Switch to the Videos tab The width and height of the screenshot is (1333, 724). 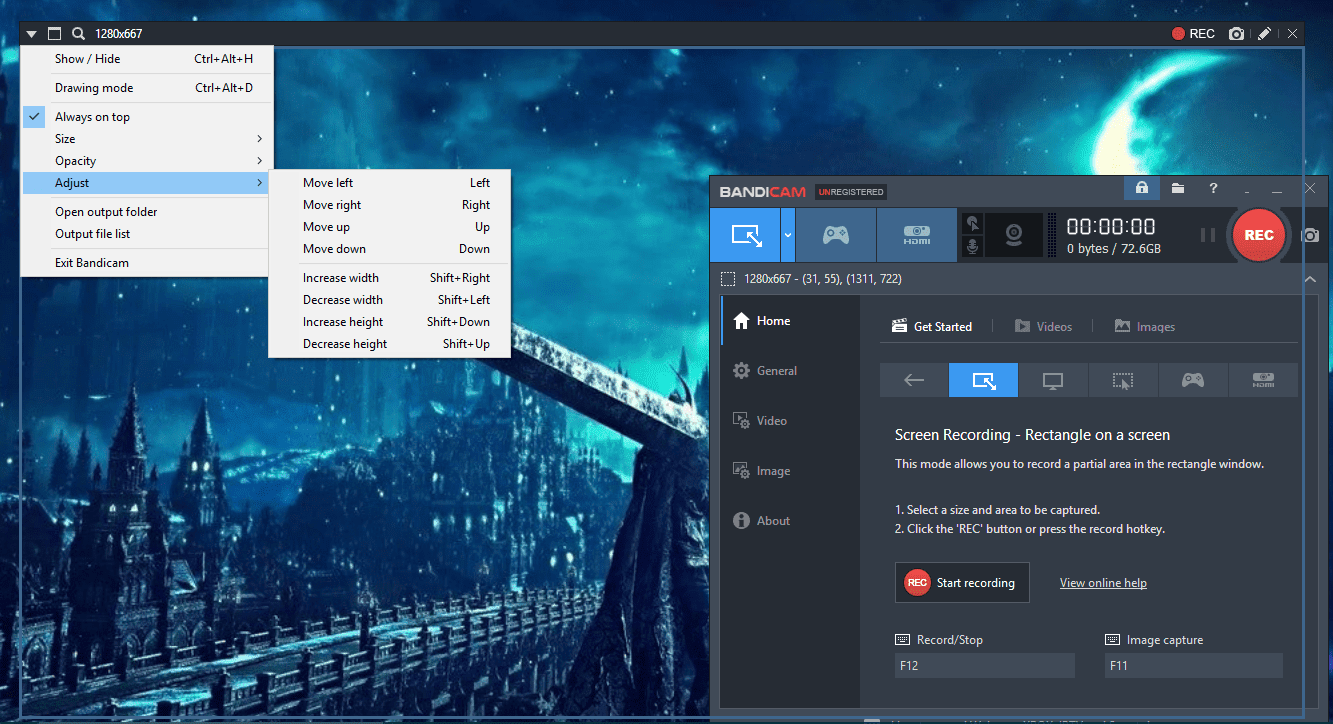click(x=1043, y=327)
